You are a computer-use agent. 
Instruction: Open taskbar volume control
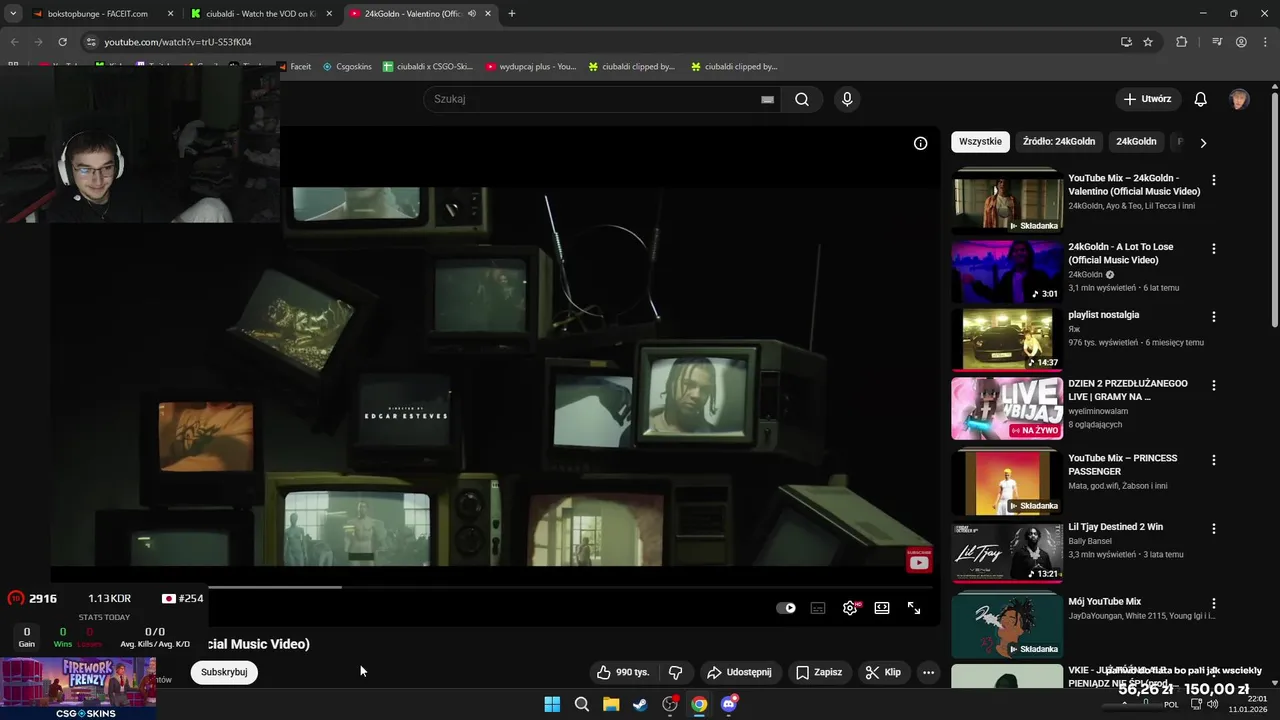click(1212, 704)
